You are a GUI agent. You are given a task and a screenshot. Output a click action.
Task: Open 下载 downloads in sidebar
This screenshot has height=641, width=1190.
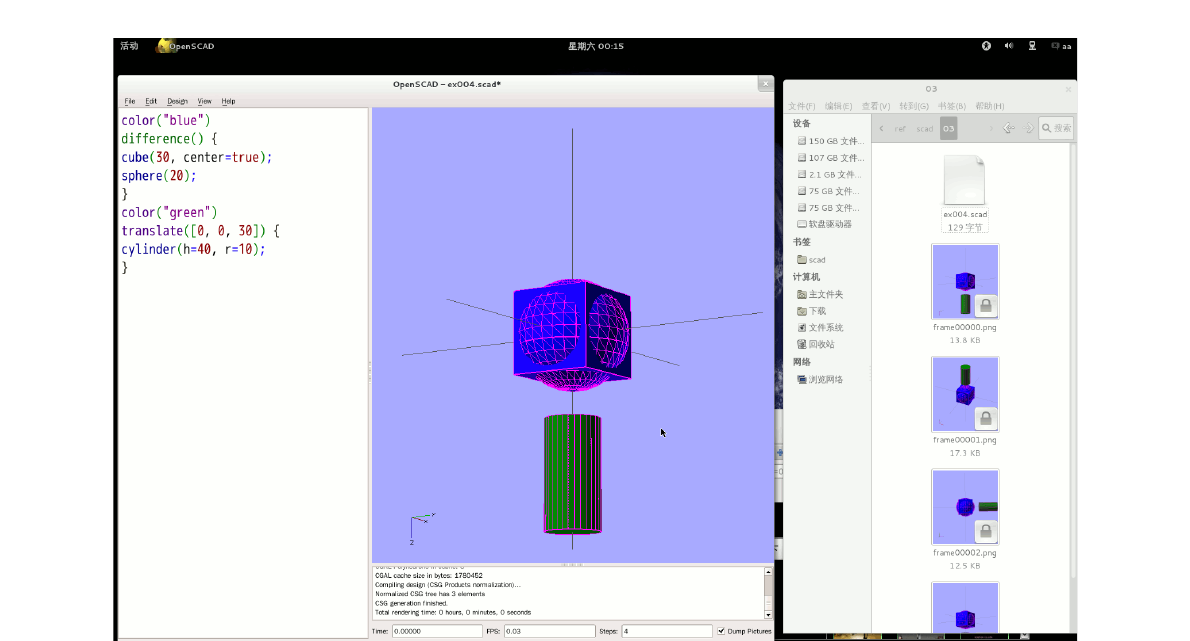[x=812, y=311]
